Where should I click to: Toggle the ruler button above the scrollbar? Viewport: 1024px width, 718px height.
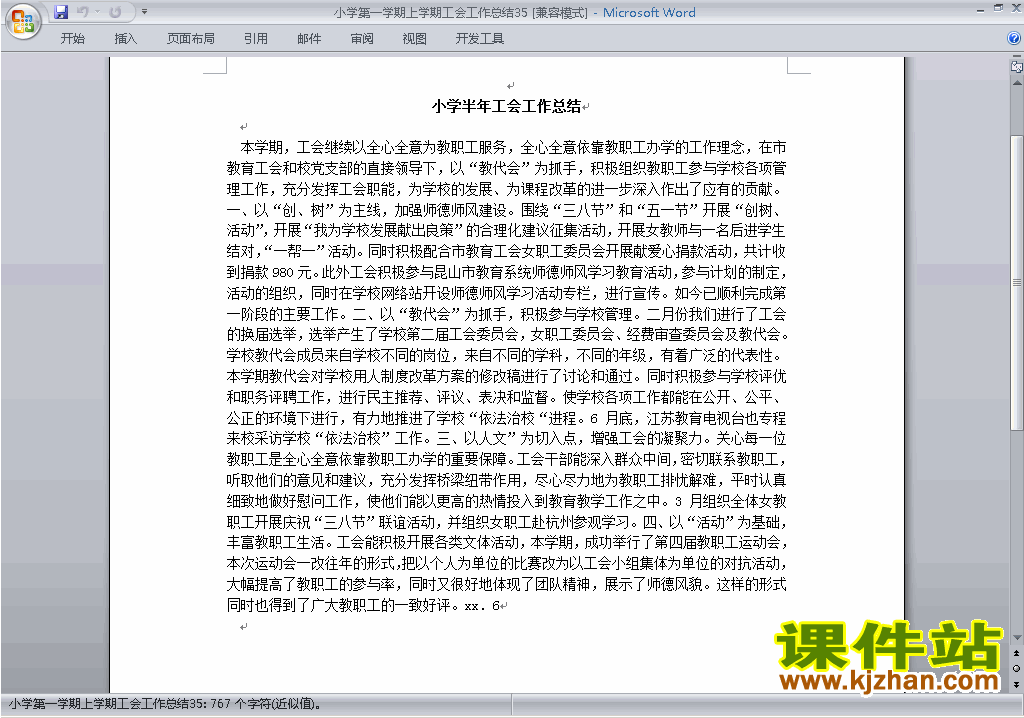[1016, 66]
